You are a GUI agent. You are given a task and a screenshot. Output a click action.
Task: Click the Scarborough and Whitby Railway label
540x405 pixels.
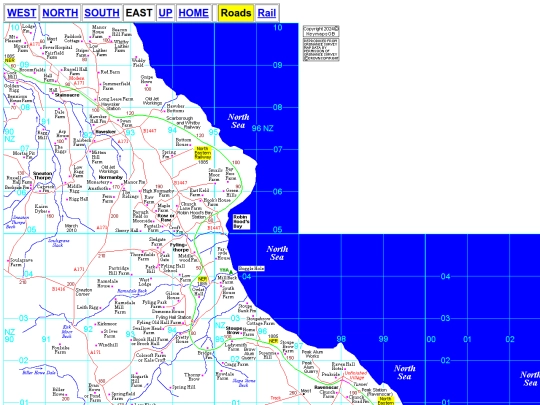tap(185, 123)
